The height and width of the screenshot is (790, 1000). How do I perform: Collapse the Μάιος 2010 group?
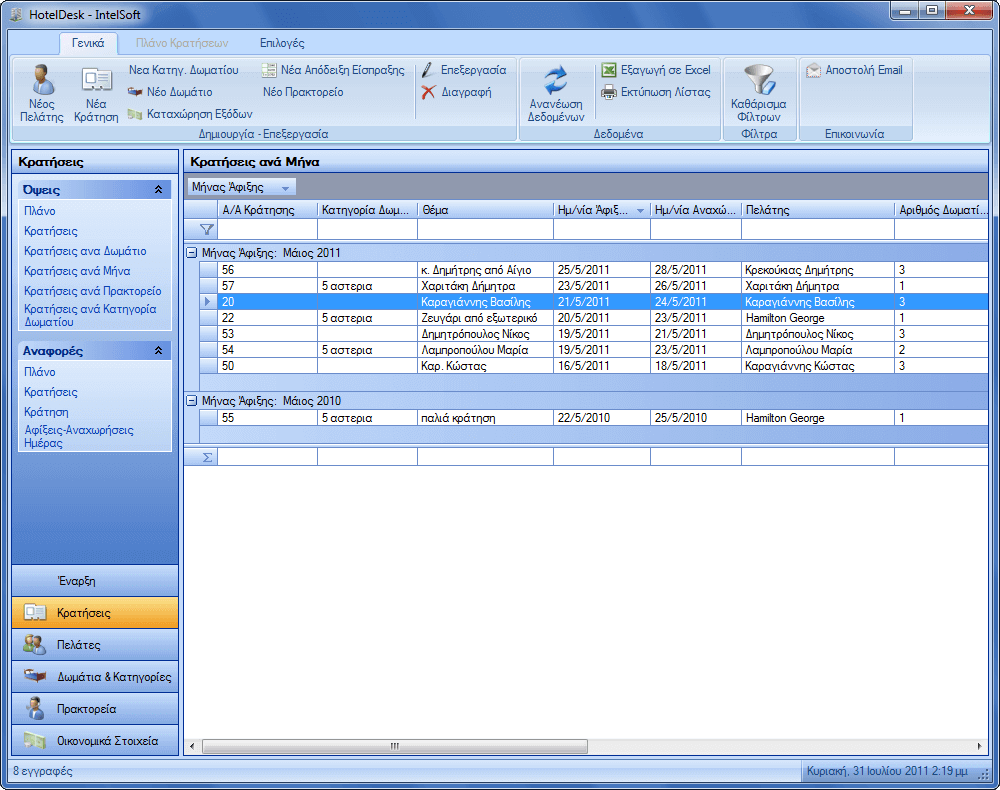[x=191, y=401]
